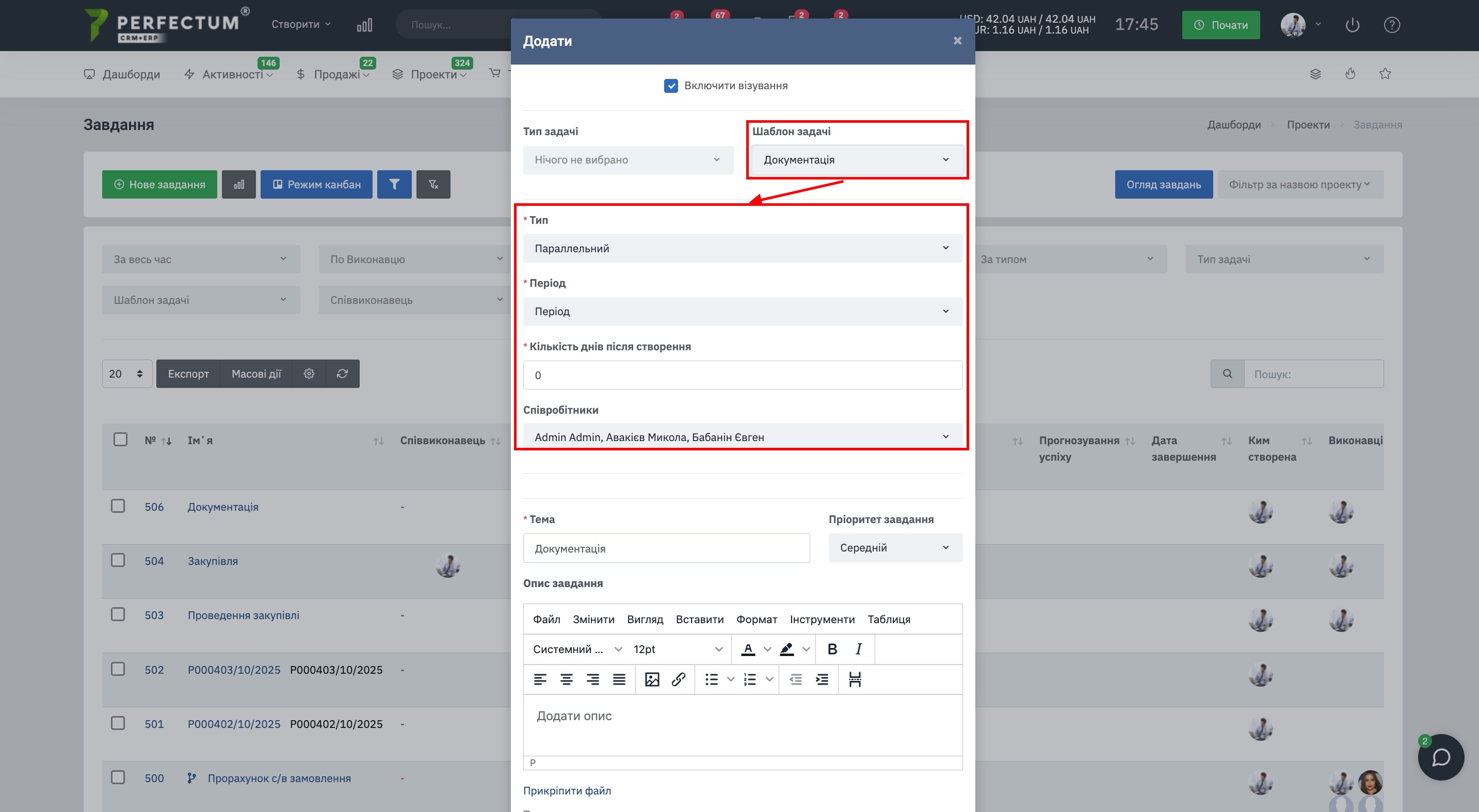1479x812 pixels.
Task: Apply justify alignment in description editor
Action: coord(619,679)
